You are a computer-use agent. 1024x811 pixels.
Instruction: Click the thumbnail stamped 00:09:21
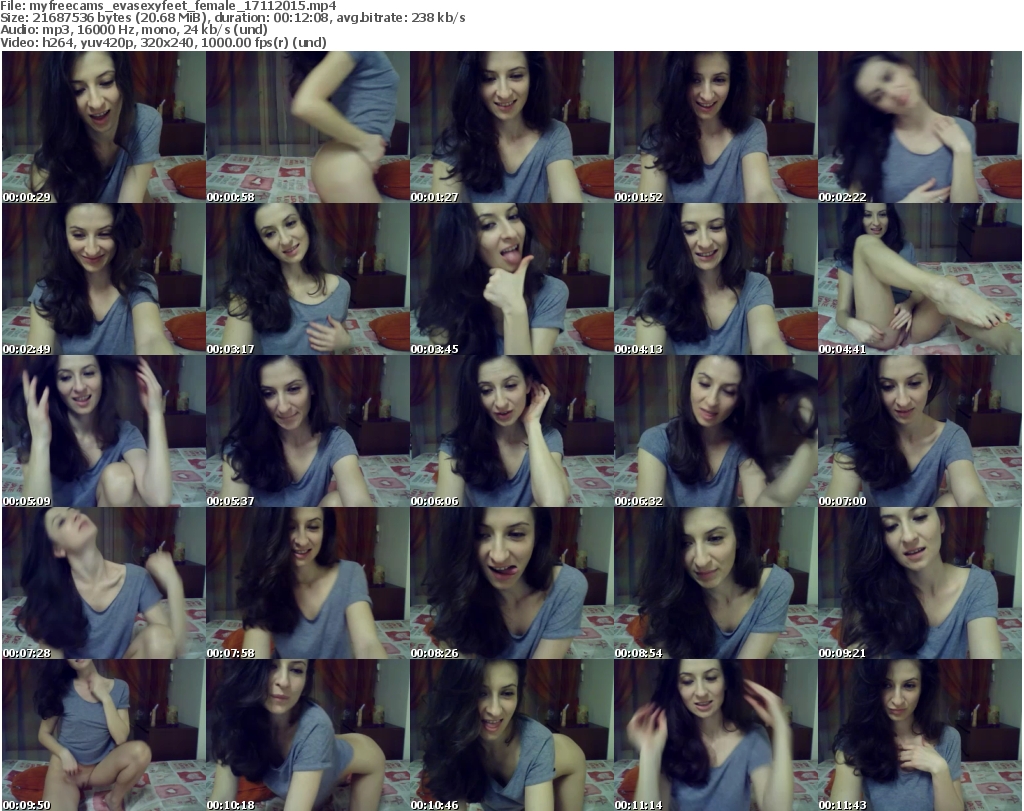920,583
